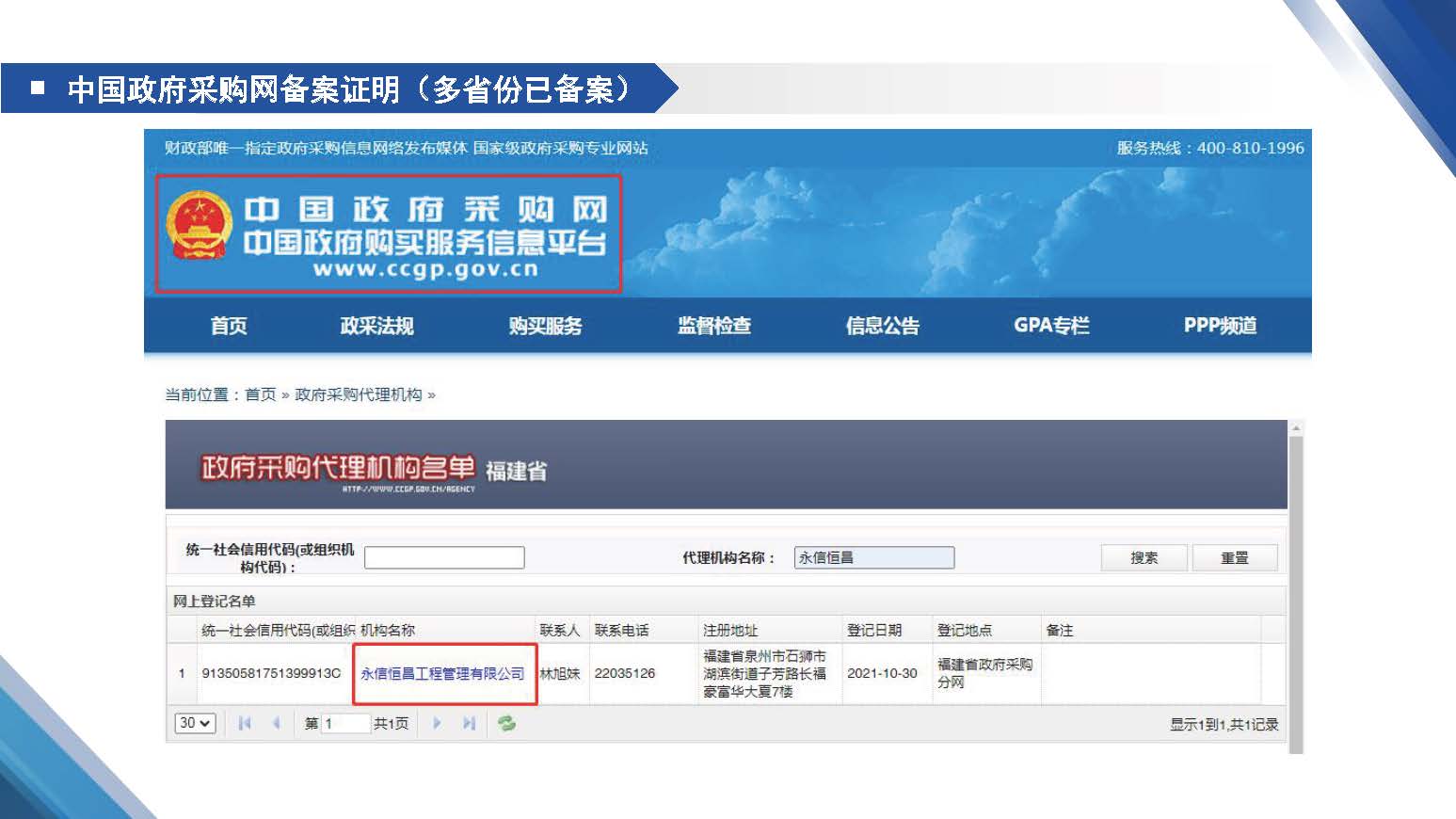The width and height of the screenshot is (1456, 819).
Task: Click the registered address cell 福建省泉州市石狮市
Action: pos(764,673)
